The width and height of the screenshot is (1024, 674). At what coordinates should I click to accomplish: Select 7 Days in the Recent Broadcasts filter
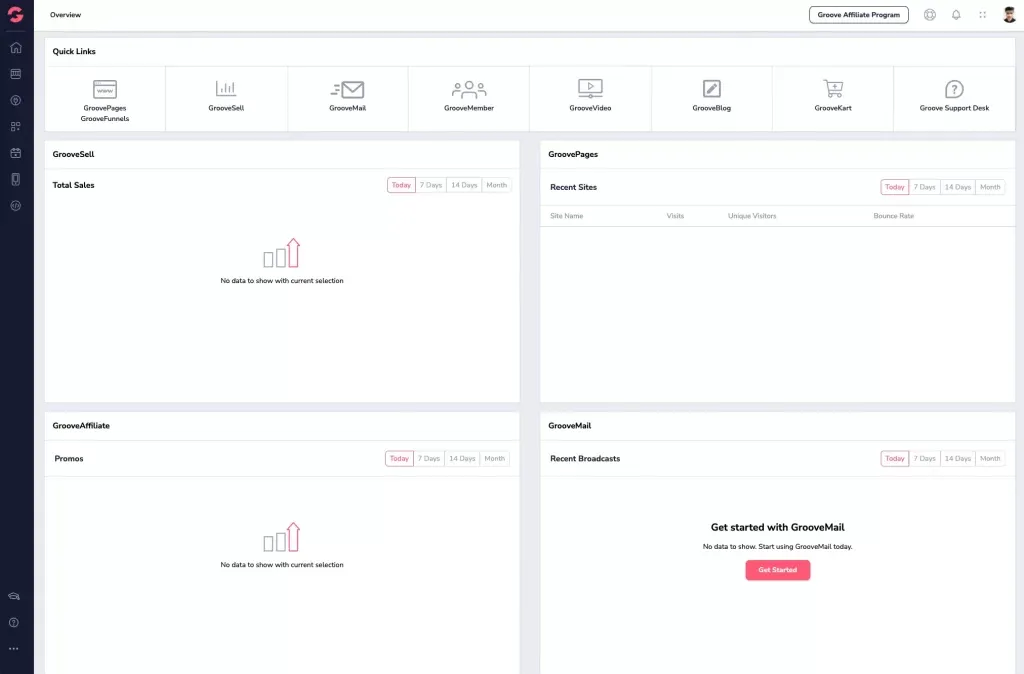(924, 458)
